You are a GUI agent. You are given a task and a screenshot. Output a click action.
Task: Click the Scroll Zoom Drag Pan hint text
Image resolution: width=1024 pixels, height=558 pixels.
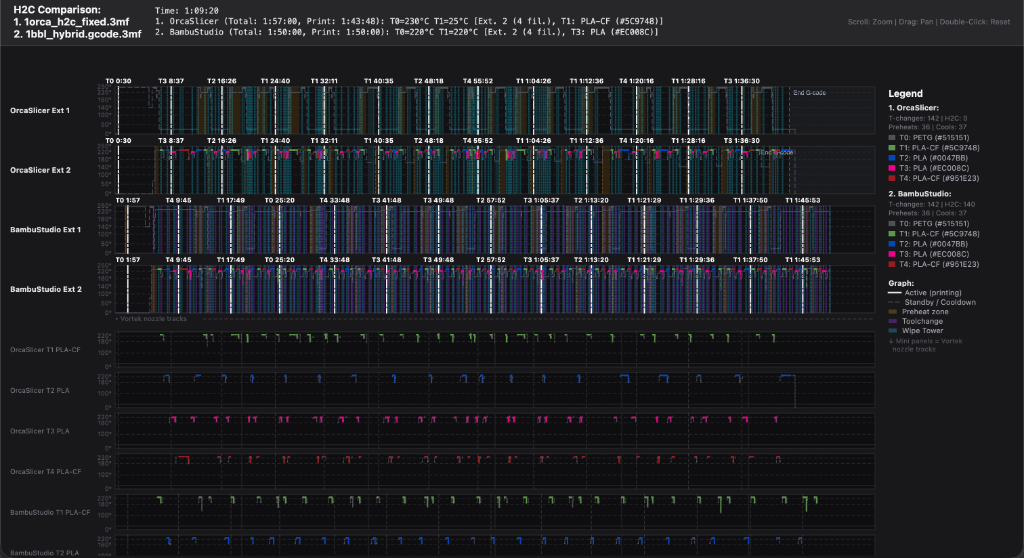pyautogui.click(x=929, y=22)
